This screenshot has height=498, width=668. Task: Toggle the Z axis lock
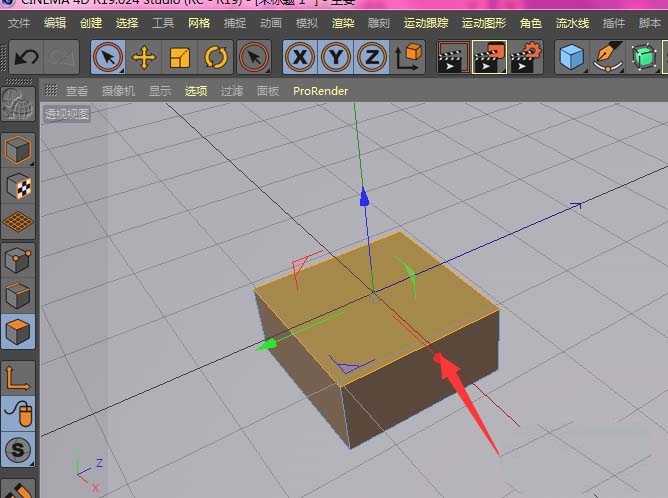[x=371, y=57]
